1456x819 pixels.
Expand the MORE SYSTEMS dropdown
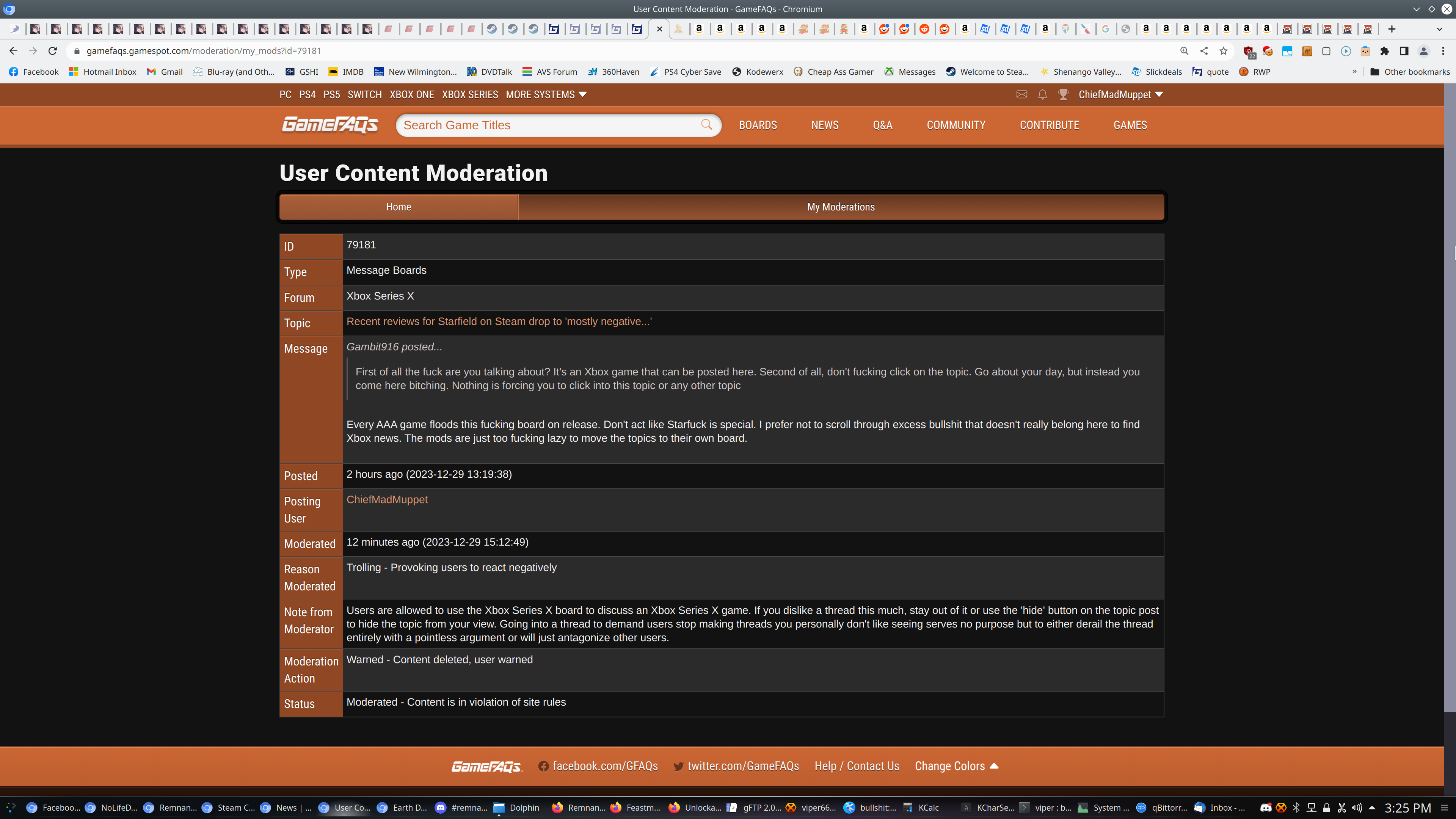[546, 94]
